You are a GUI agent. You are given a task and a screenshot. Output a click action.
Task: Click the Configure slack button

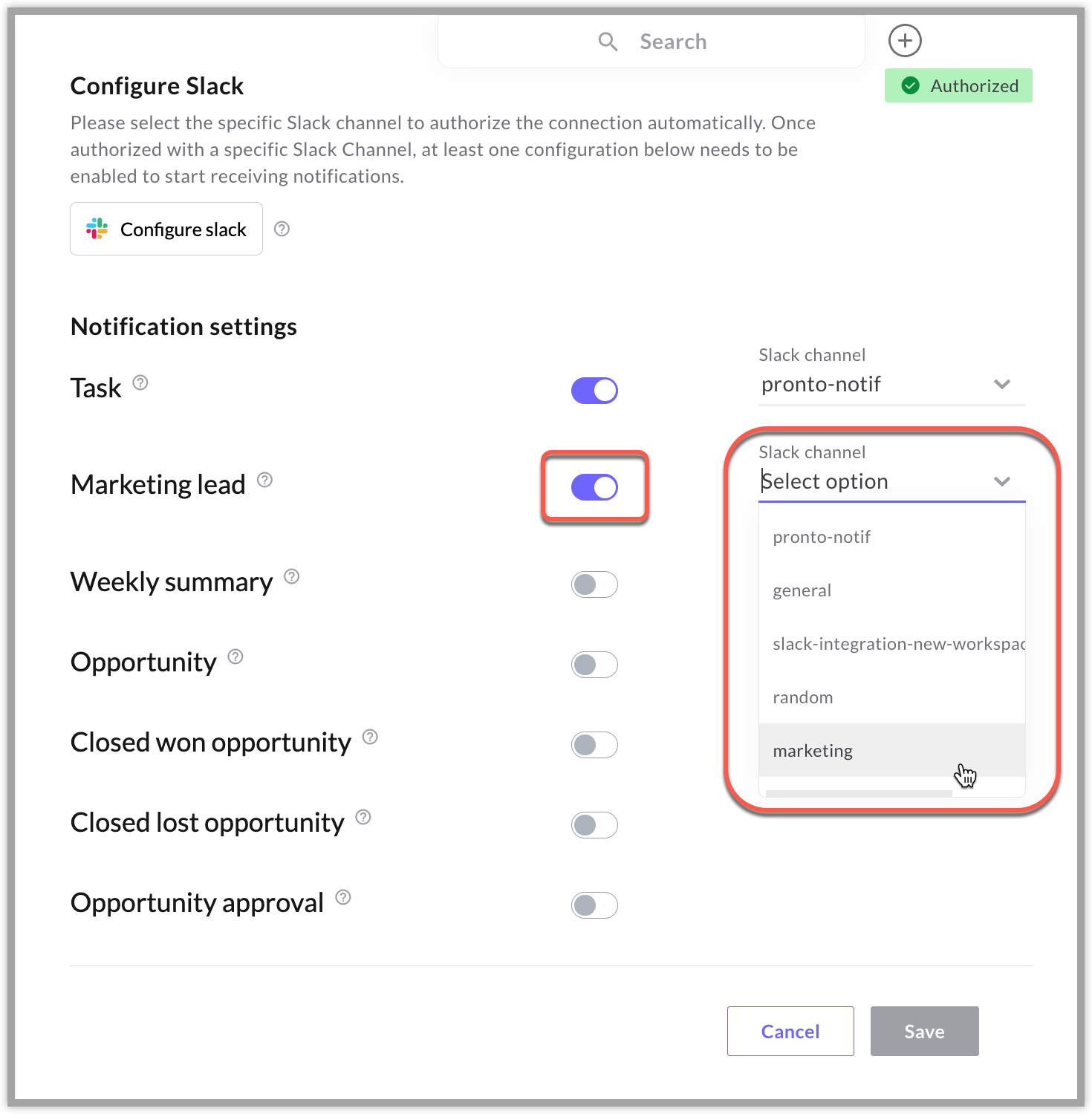click(x=166, y=229)
